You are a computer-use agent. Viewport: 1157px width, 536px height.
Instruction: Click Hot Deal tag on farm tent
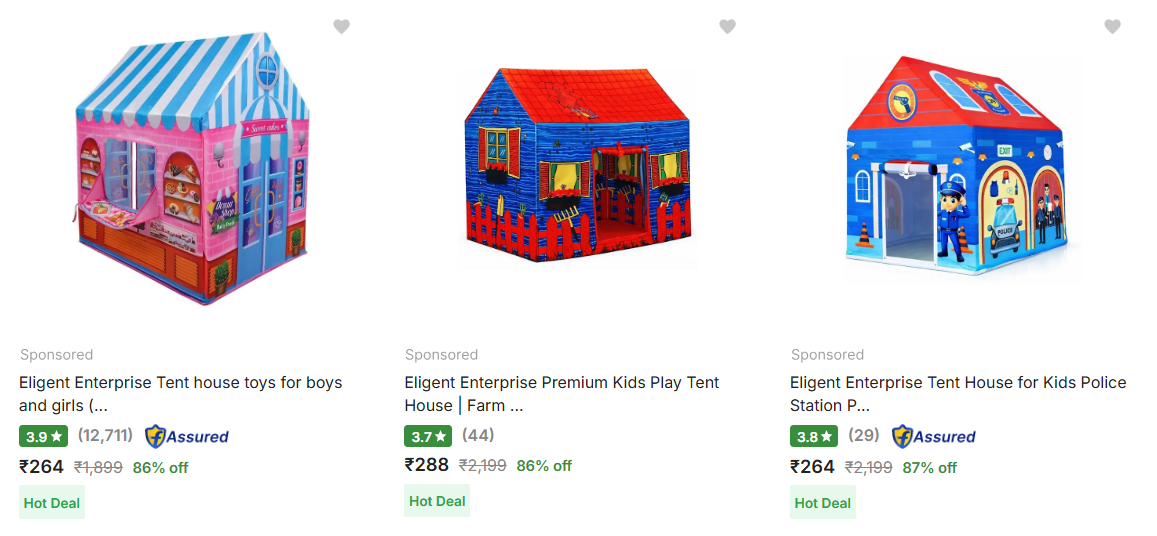pos(437,501)
